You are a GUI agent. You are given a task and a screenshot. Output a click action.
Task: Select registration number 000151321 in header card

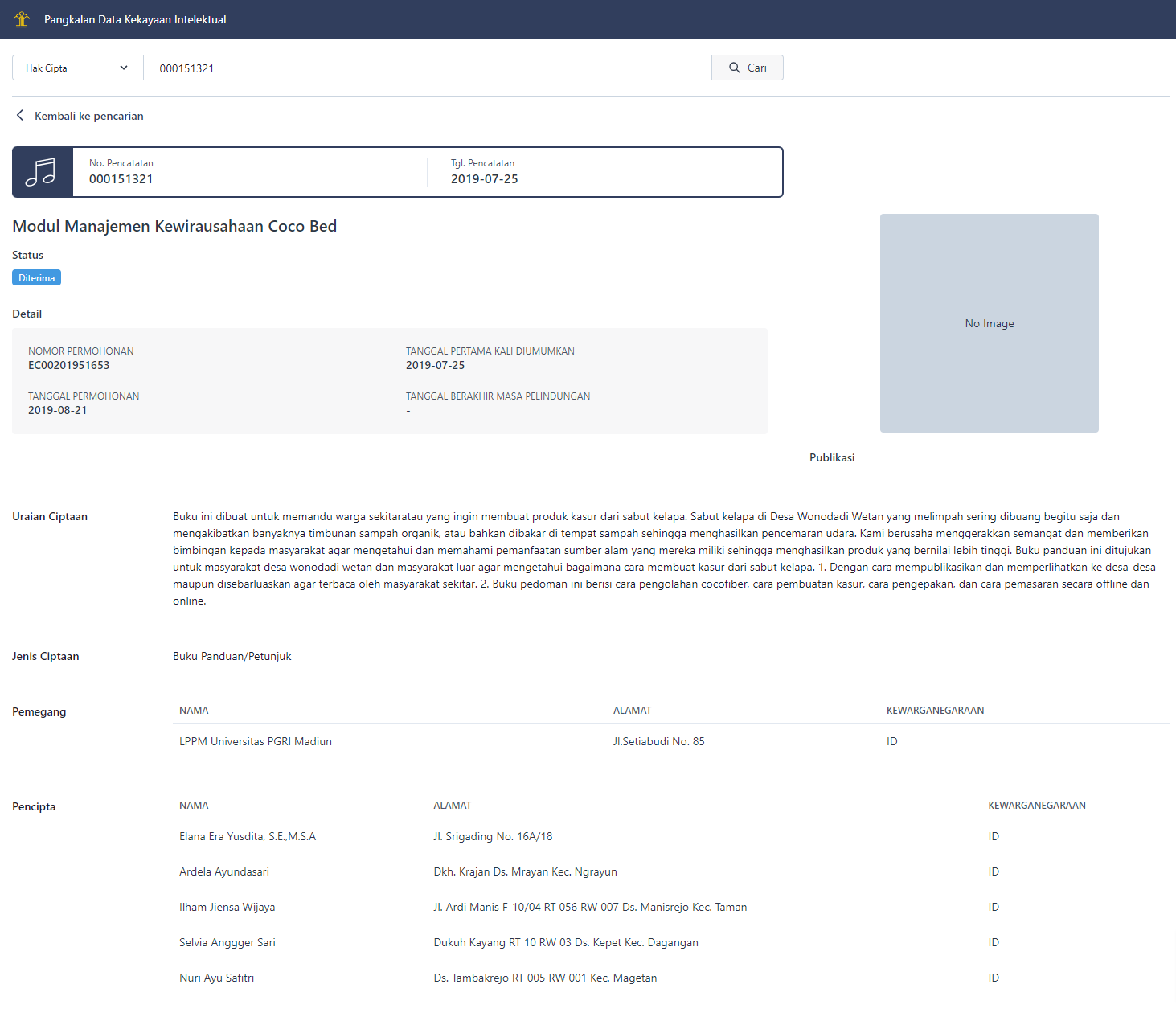coord(121,179)
